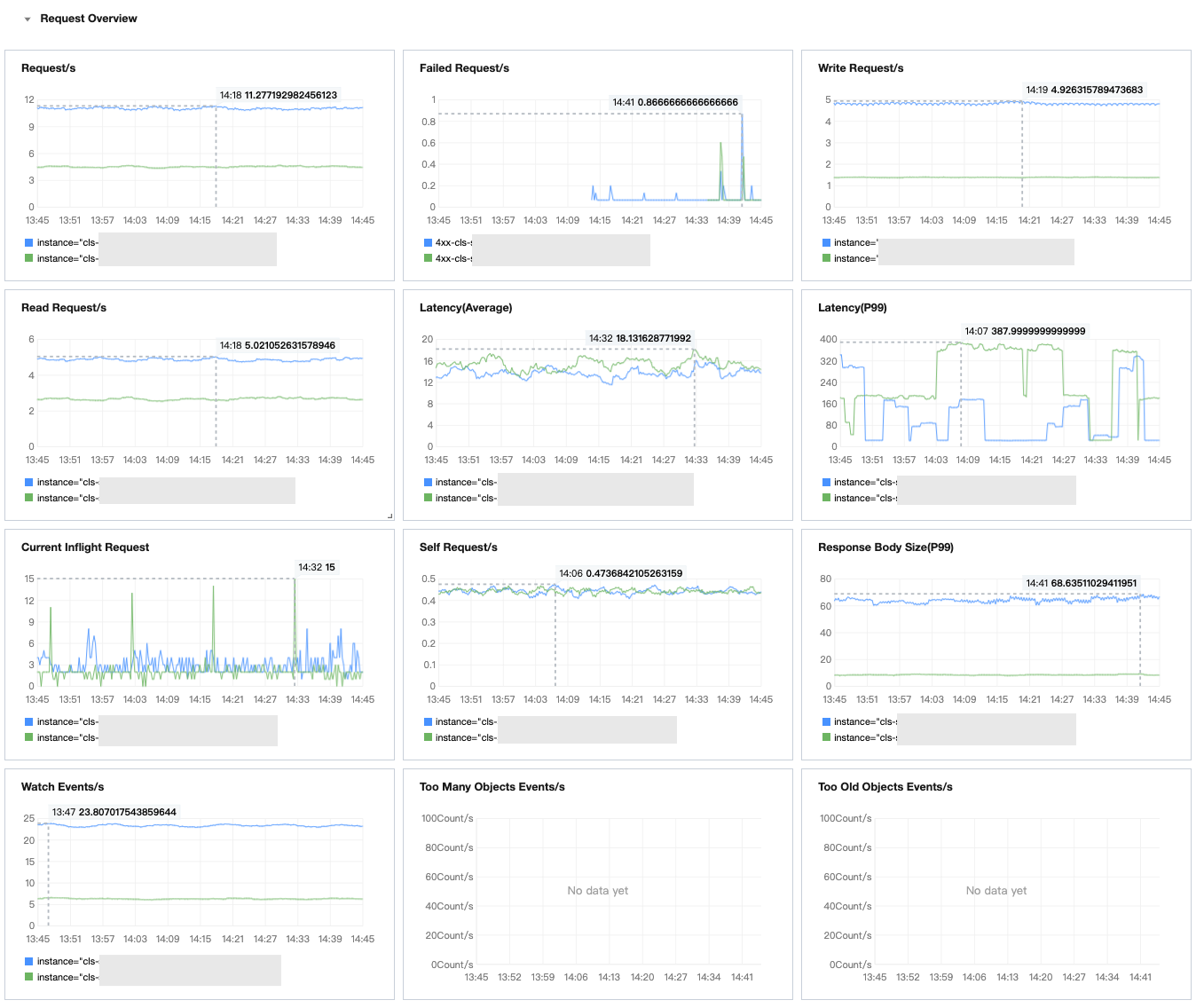Image resolution: width=1204 pixels, height=1008 pixels.
Task: Click blue legend icon in Read Request/s
Action: (29, 482)
